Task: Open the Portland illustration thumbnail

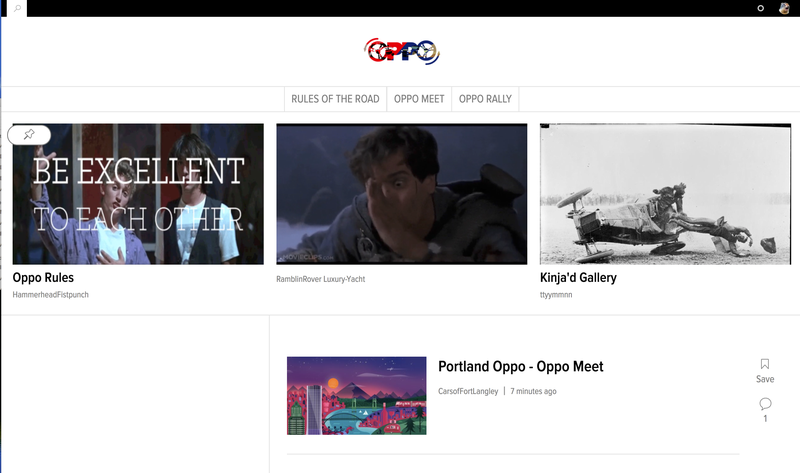Action: (357, 395)
